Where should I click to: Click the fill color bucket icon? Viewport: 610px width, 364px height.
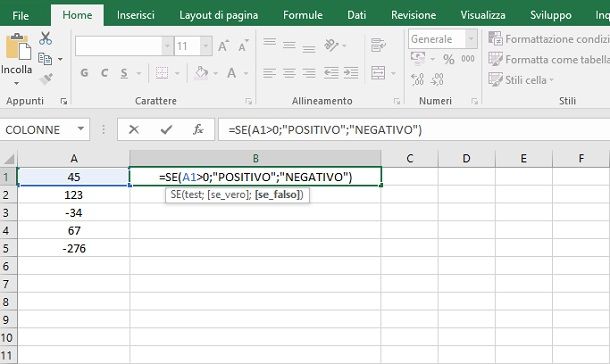[201, 73]
